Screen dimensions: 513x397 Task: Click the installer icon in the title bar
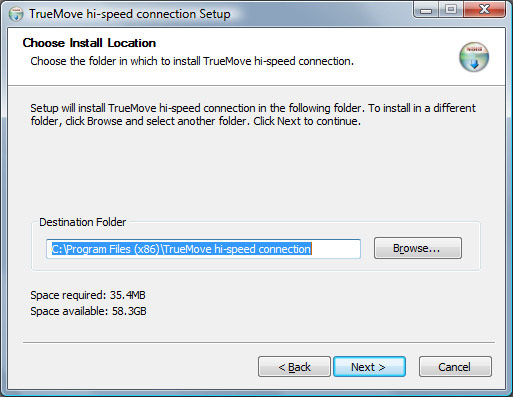[x=16, y=14]
